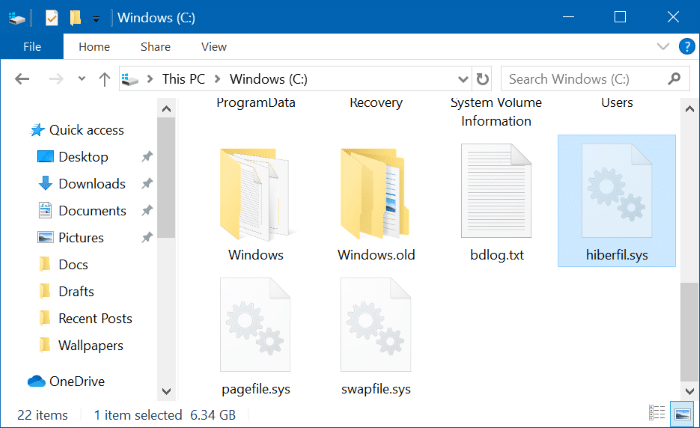Click the drive icon in address bar

click(130, 79)
